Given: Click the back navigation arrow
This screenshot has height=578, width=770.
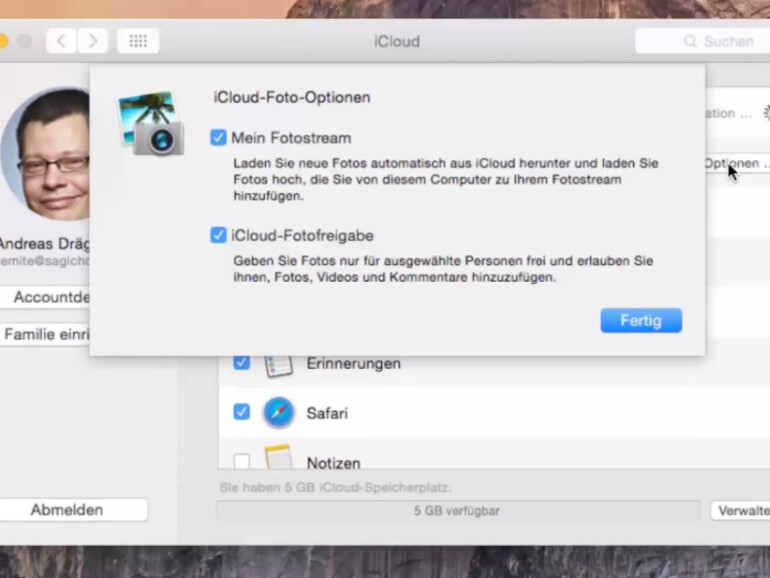Looking at the screenshot, I should 61,41.
